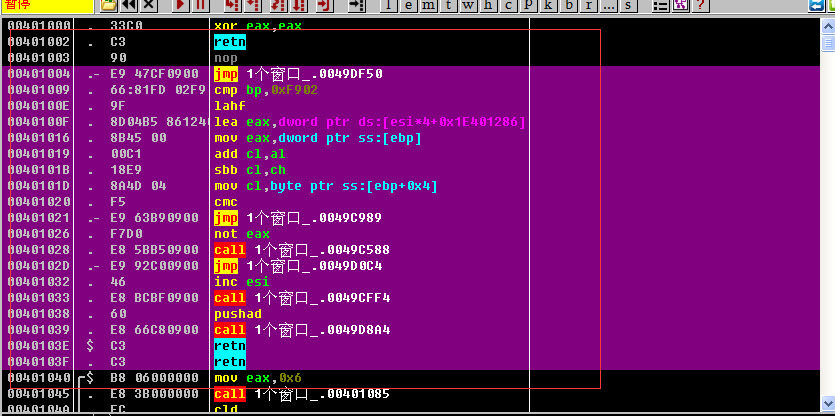This screenshot has width=835, height=416.
Task: Select the 'nop' instruction at 00401003
Action: 226,58
